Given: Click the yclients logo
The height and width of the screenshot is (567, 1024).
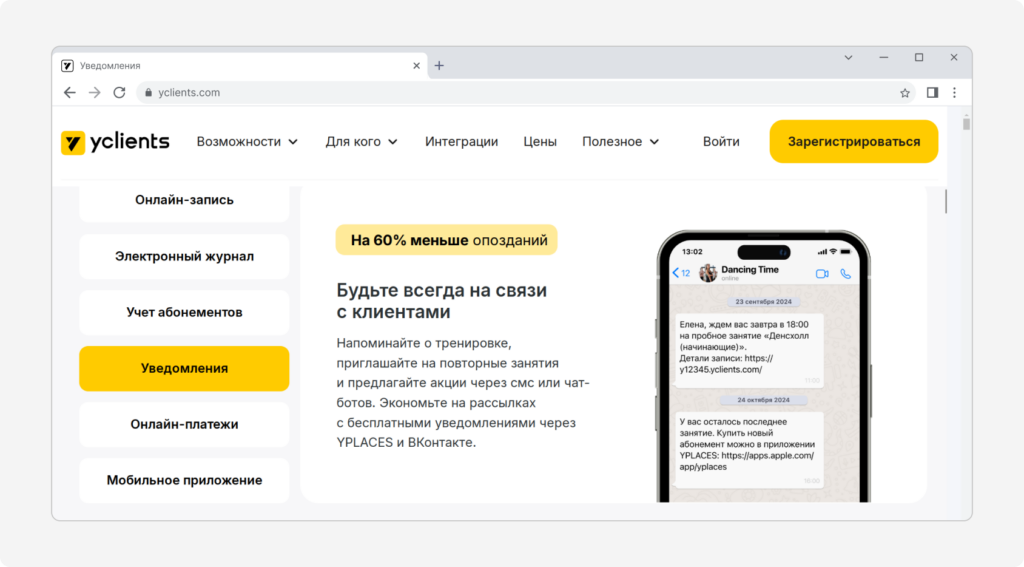Looking at the screenshot, I should (115, 142).
